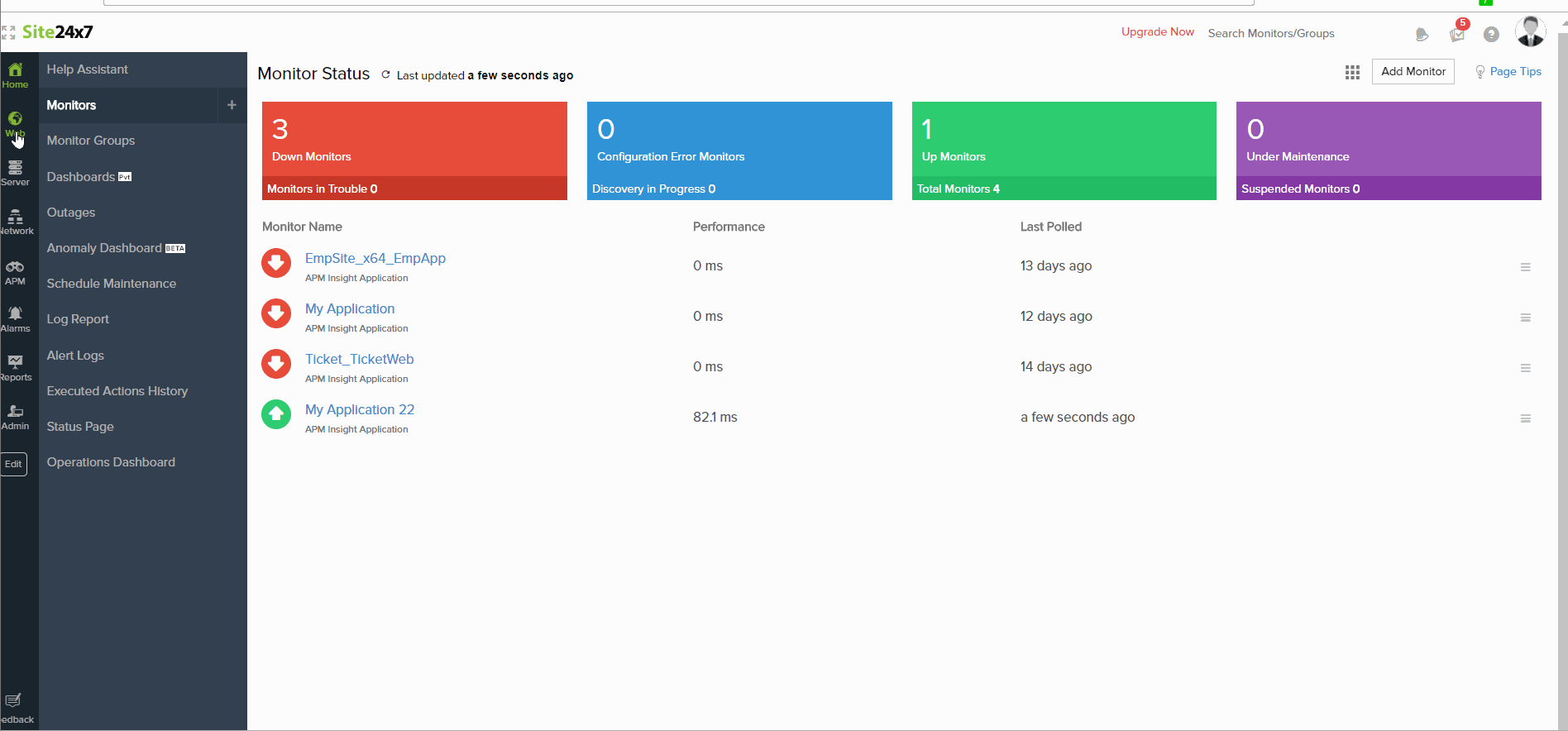Screen dimensions: 1568x731
Task: Open the Admin icon in sidebar
Action: 15,415
